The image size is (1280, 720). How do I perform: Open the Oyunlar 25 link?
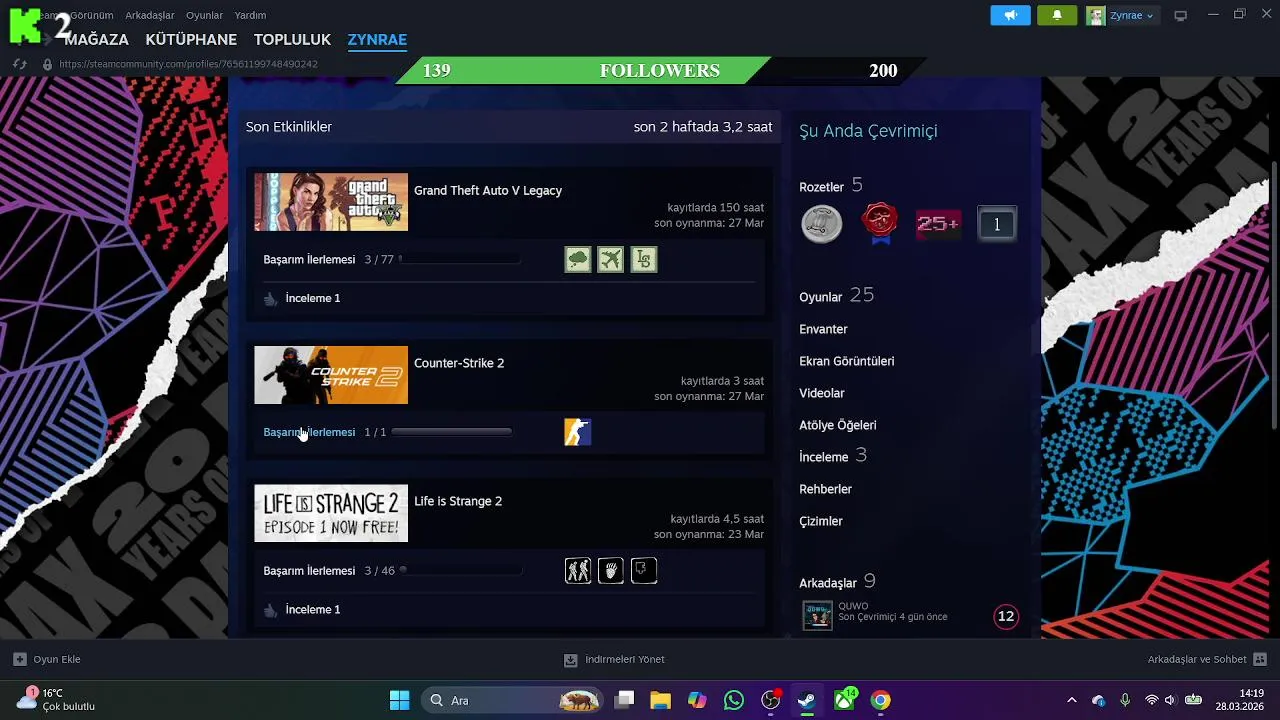click(837, 295)
